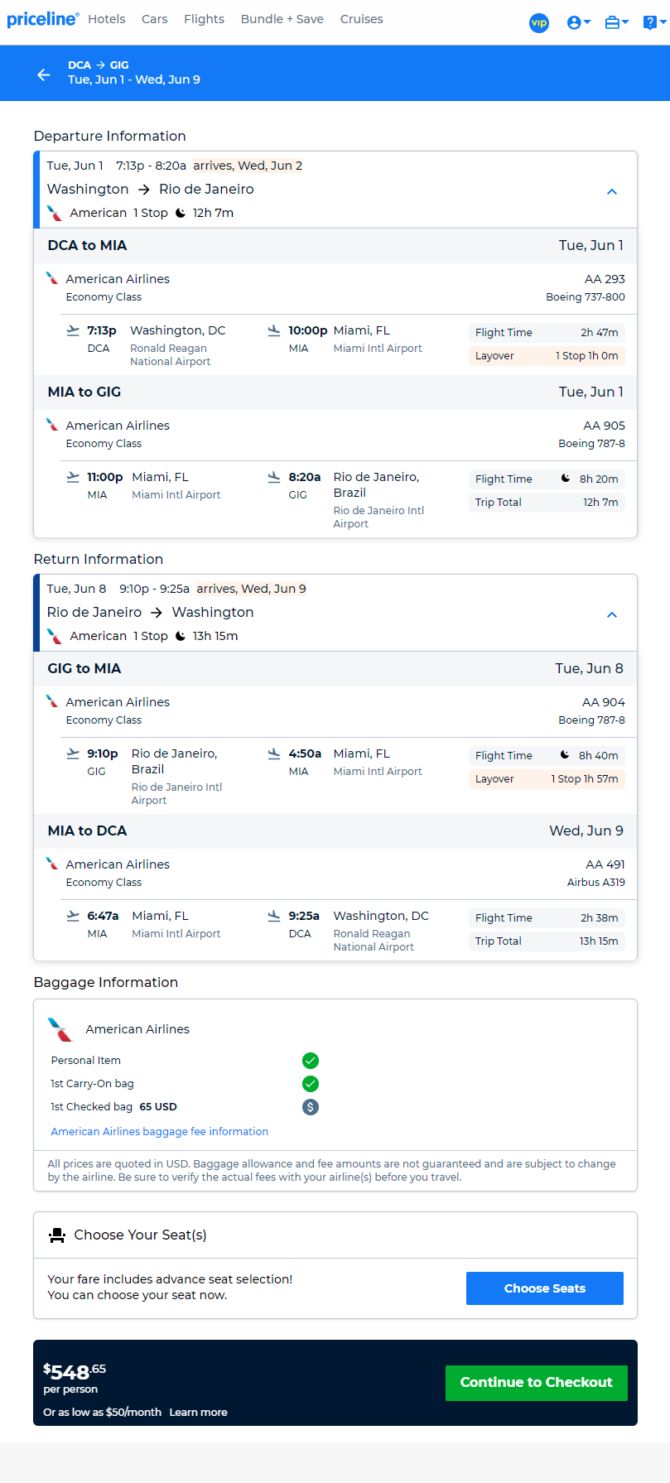Click Continue to Checkout

(x=536, y=1382)
